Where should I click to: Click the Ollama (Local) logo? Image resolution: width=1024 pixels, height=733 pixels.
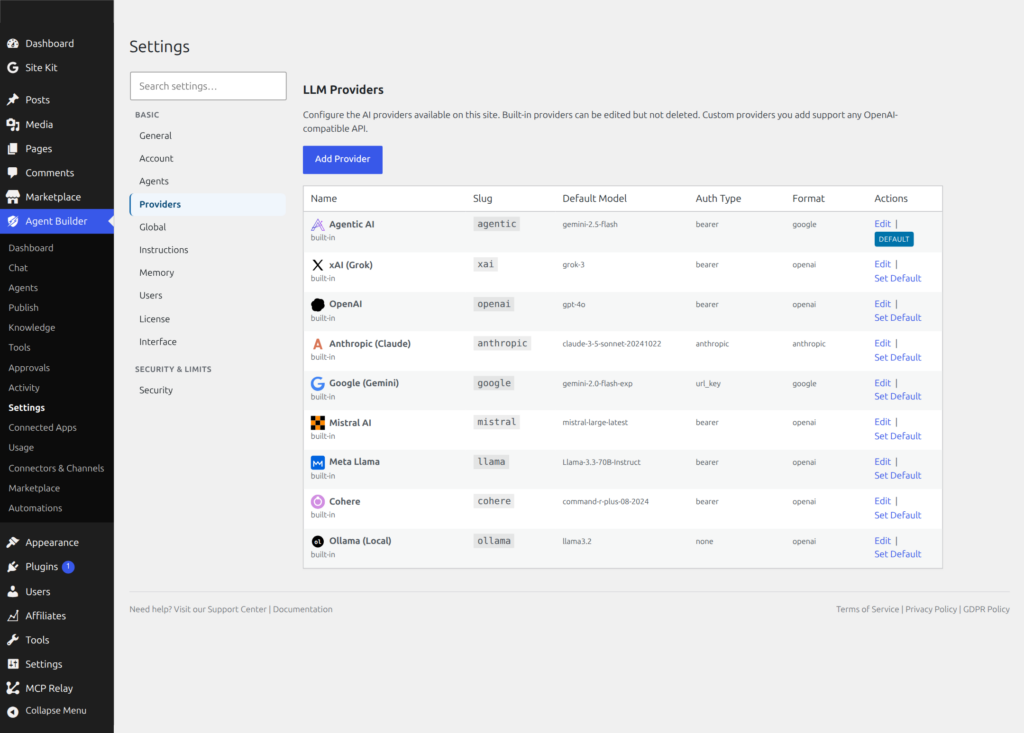click(x=317, y=542)
